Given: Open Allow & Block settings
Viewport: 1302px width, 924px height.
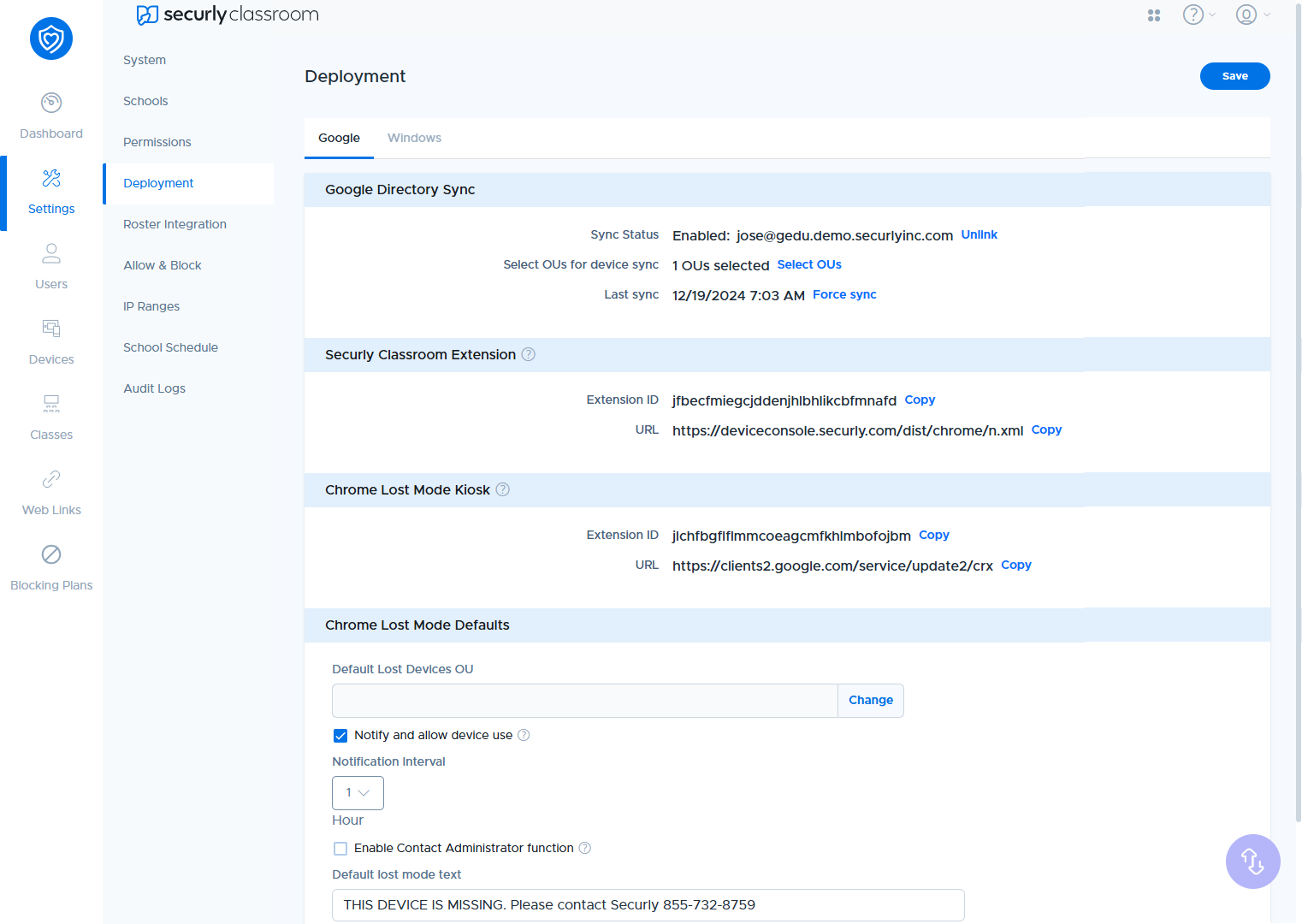Looking at the screenshot, I should point(163,265).
